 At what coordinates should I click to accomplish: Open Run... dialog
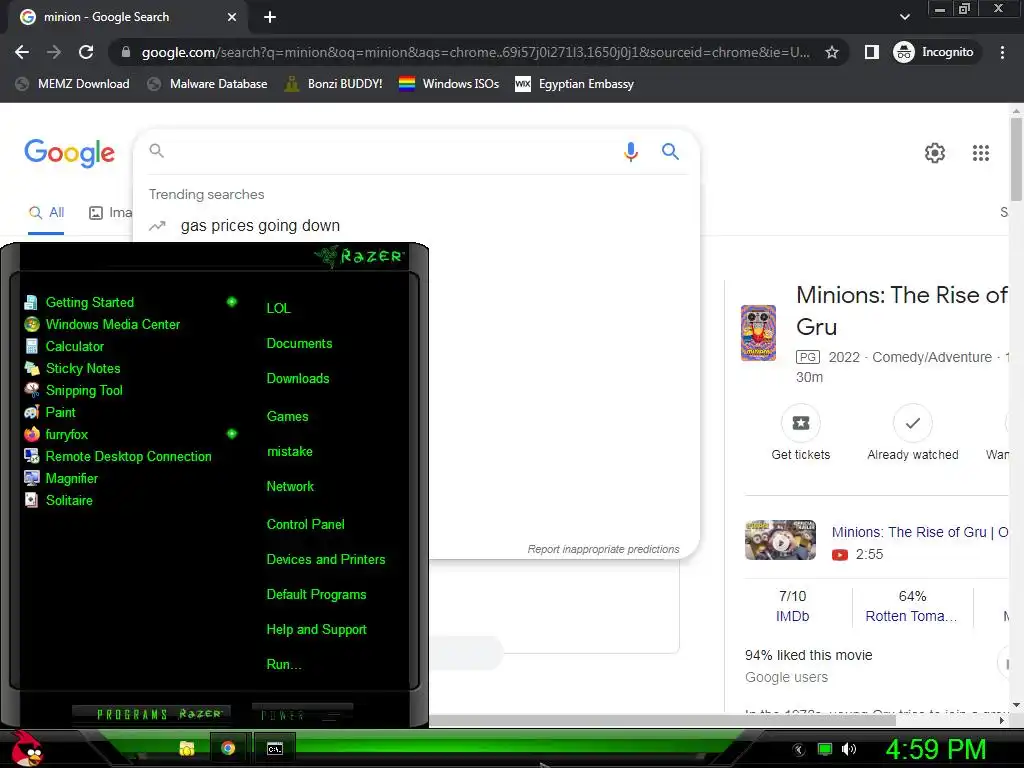point(283,665)
